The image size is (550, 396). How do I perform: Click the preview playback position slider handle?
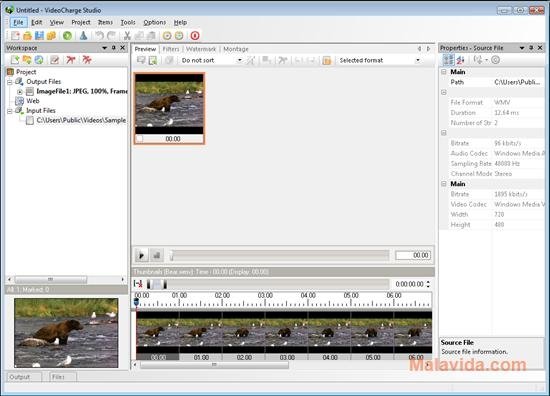click(x=172, y=256)
